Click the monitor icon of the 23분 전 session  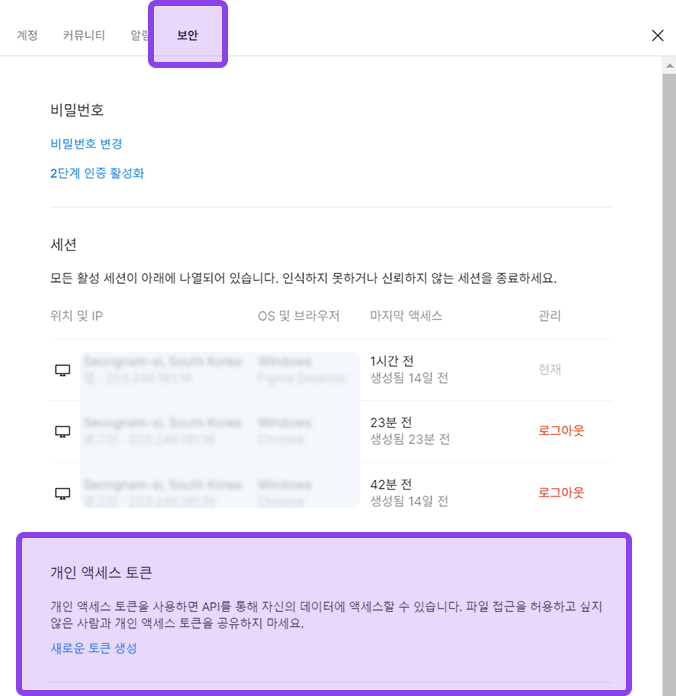point(63,431)
